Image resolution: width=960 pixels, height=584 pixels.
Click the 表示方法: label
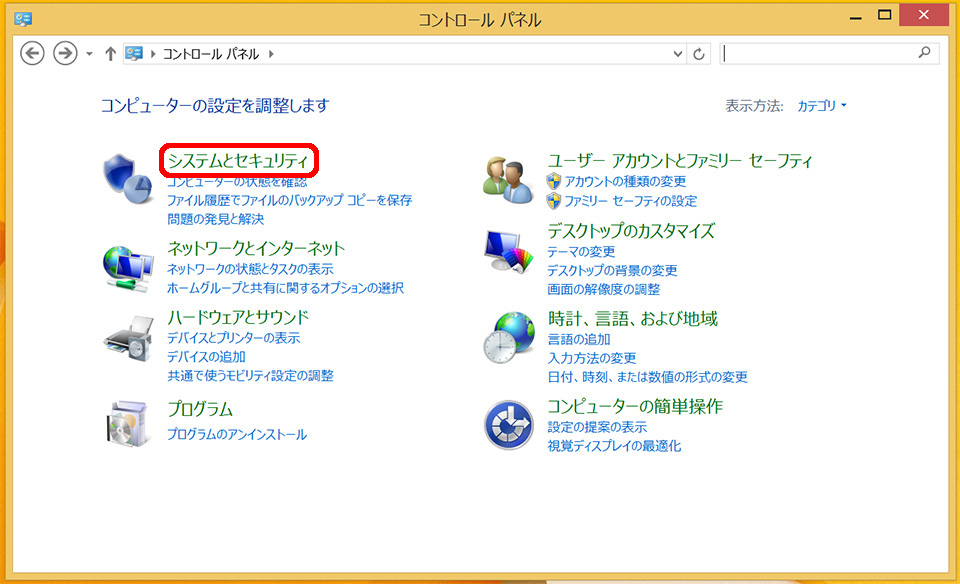[x=754, y=106]
